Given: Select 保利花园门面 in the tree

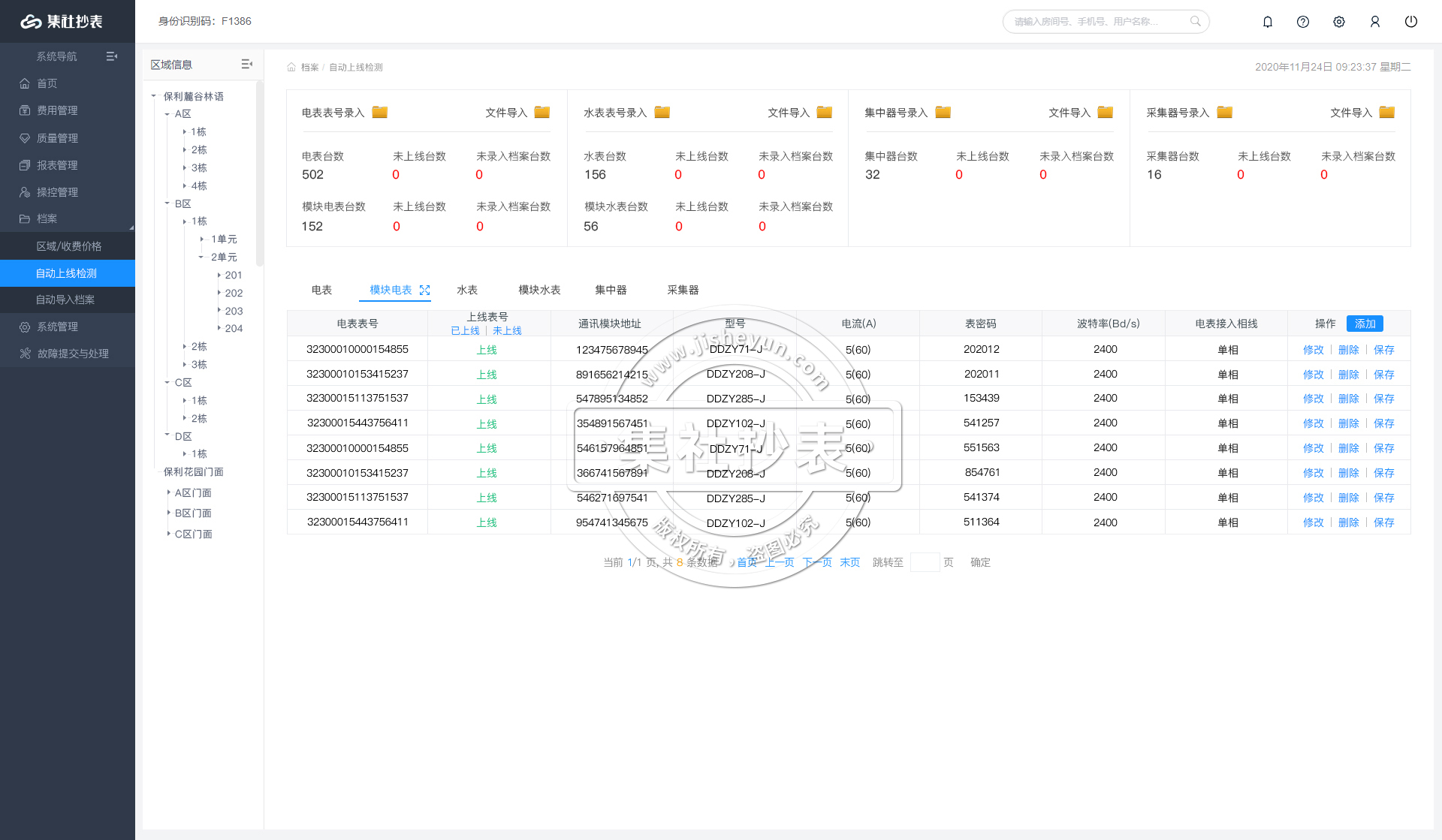Looking at the screenshot, I should (194, 472).
